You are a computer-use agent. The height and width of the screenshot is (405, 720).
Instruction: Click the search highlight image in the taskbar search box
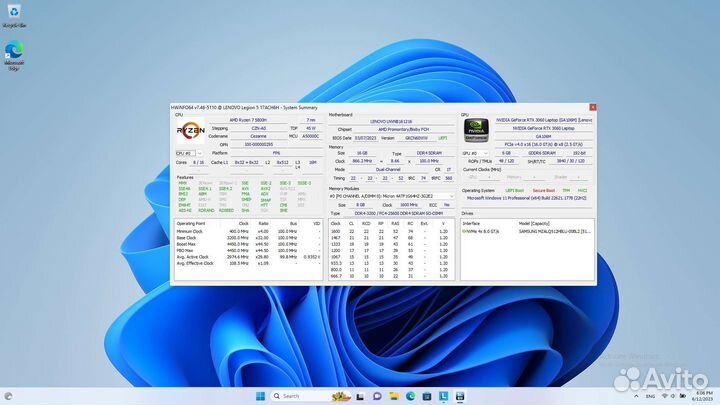click(341, 396)
